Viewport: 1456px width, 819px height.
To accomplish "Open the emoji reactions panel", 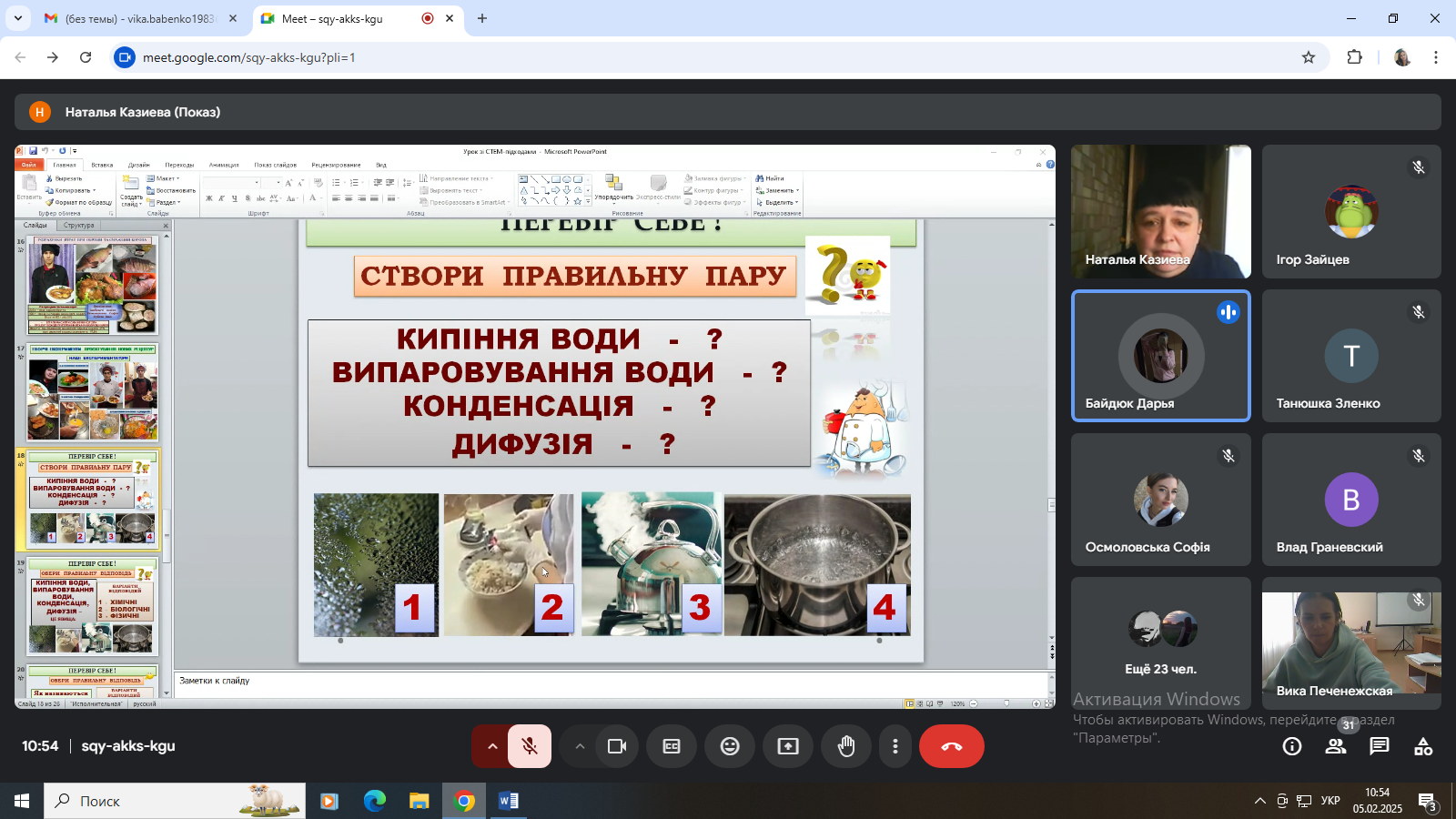I will (730, 746).
